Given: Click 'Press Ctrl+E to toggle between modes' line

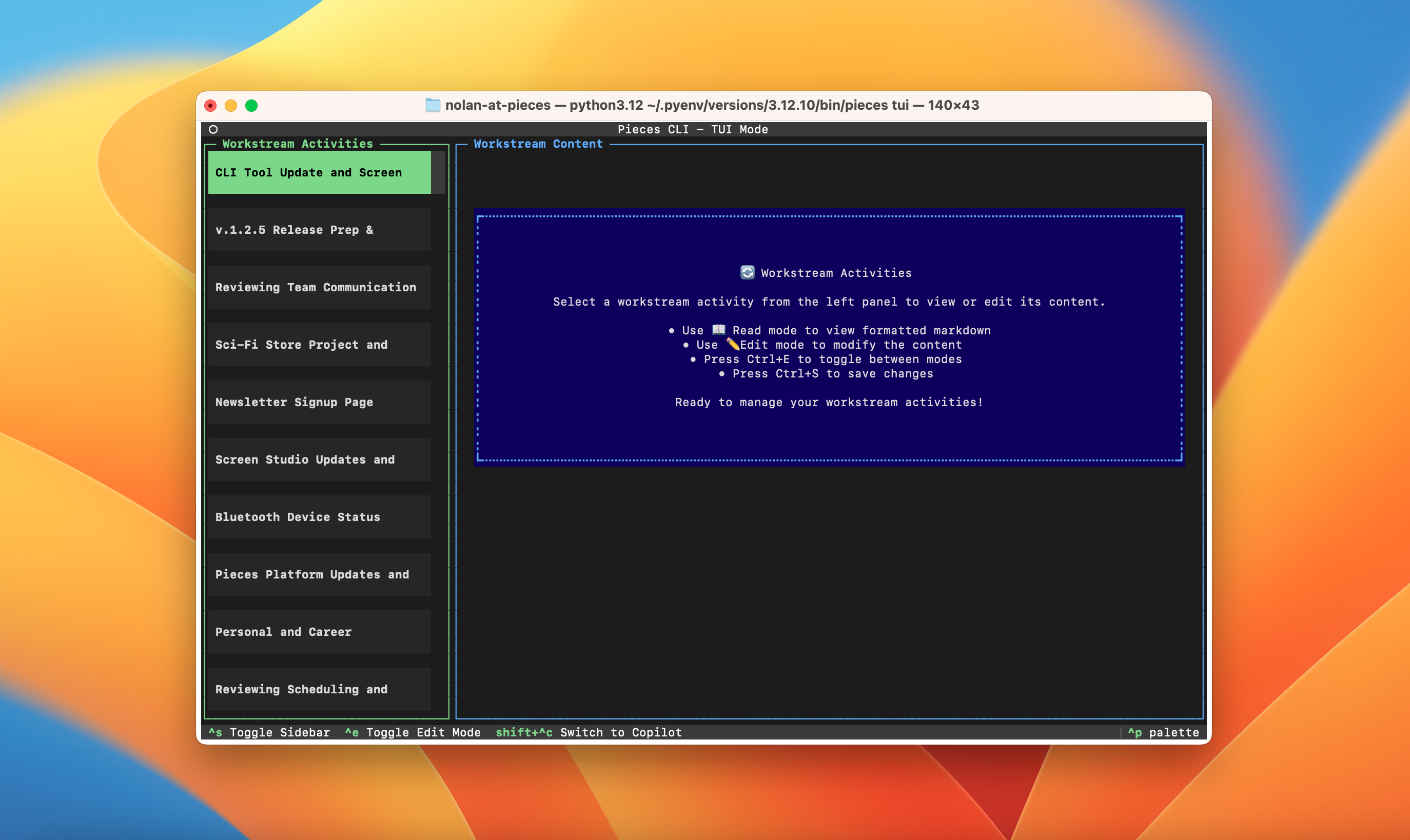Looking at the screenshot, I should pyautogui.click(x=827, y=359).
